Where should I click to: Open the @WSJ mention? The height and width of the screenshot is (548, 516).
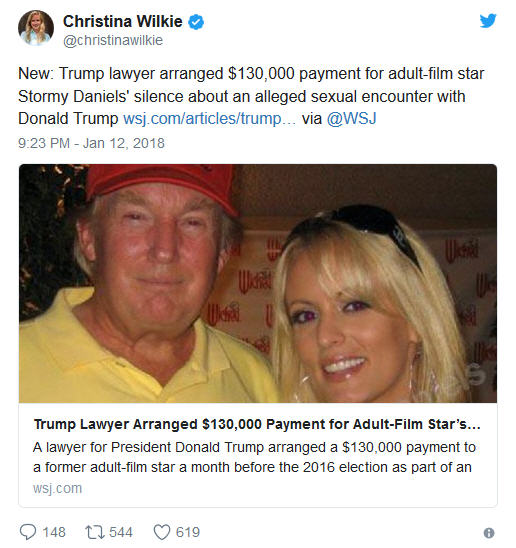(x=351, y=118)
